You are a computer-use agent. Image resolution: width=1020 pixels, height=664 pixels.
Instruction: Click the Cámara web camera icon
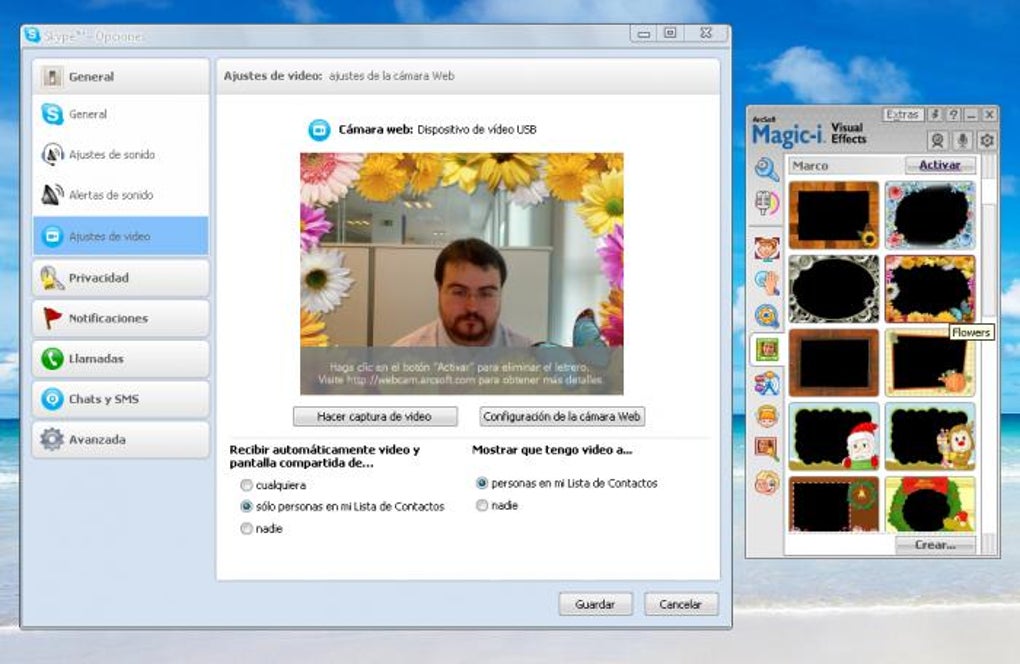click(x=319, y=129)
